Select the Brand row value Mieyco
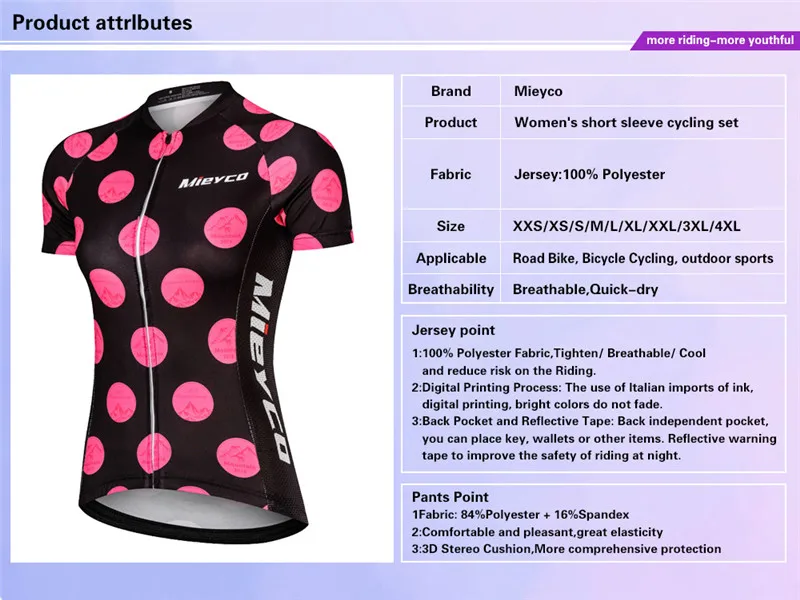800x600 pixels. (x=538, y=91)
